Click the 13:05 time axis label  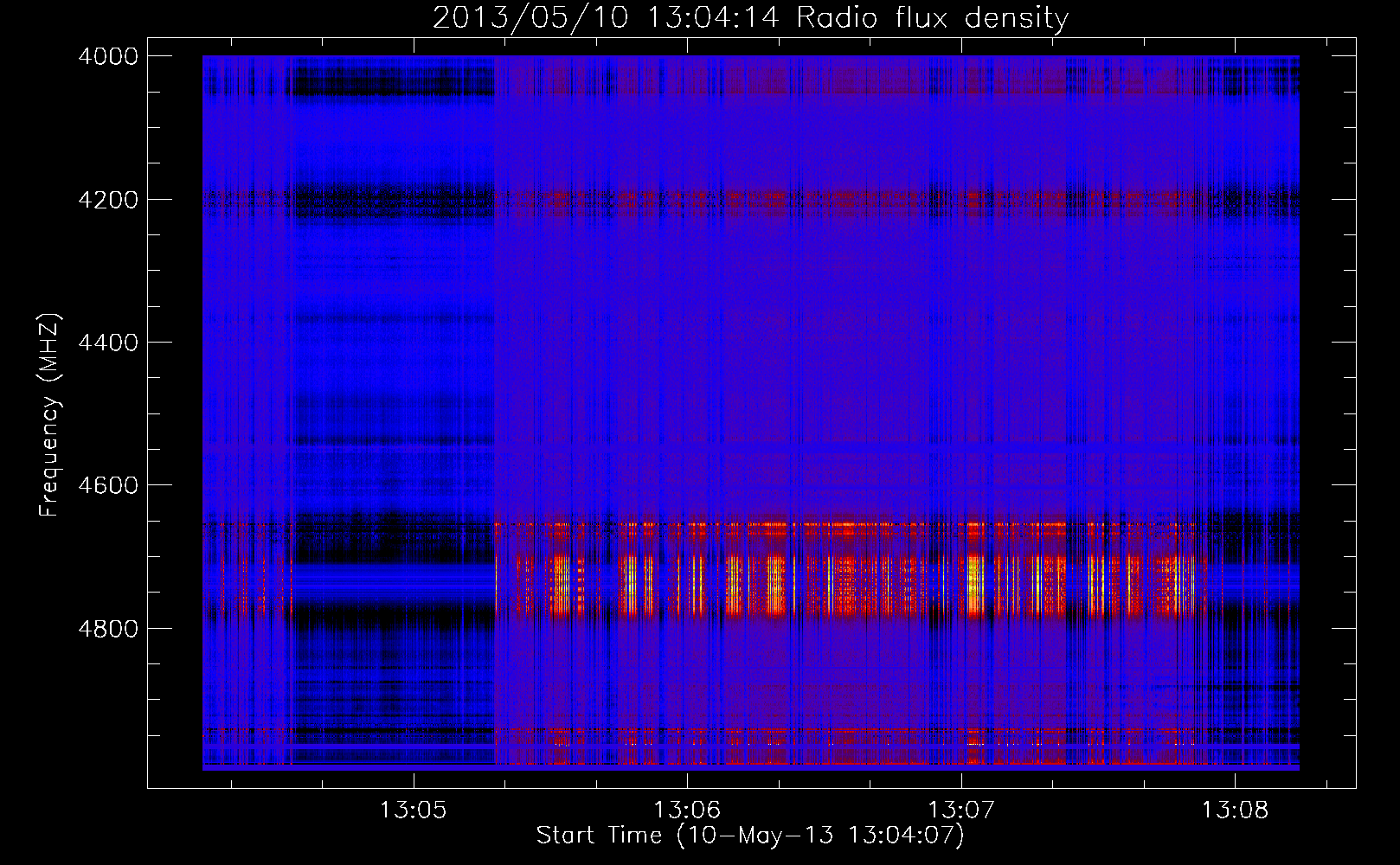[413, 811]
